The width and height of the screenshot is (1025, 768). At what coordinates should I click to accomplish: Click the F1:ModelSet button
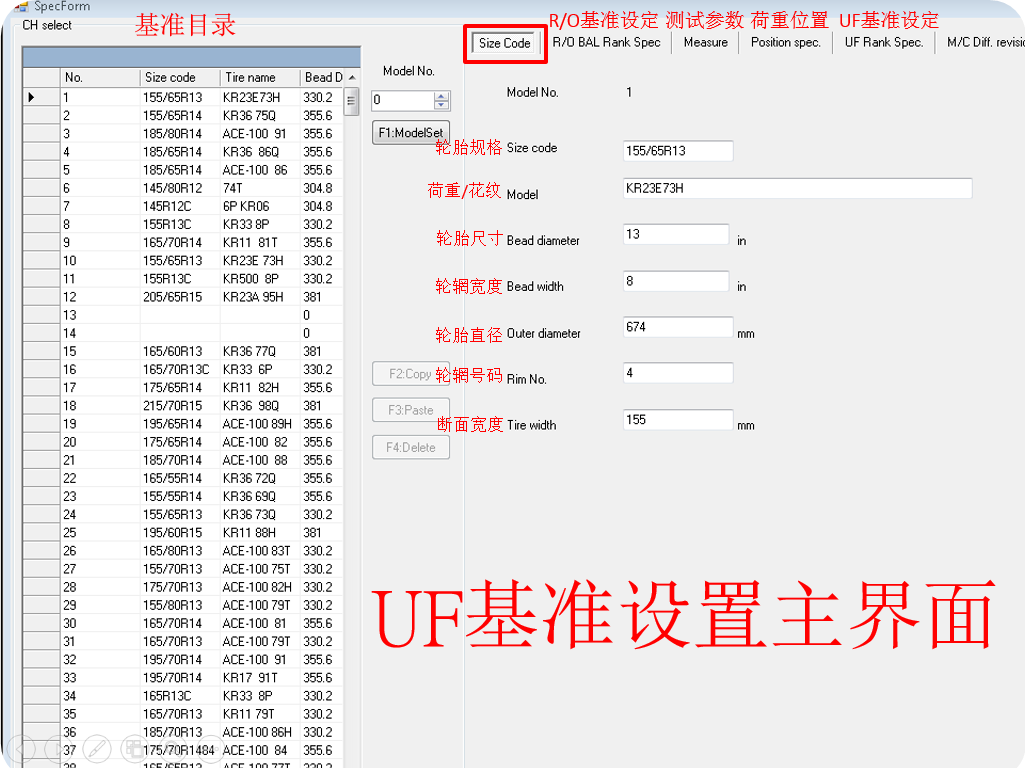pyautogui.click(x=410, y=132)
